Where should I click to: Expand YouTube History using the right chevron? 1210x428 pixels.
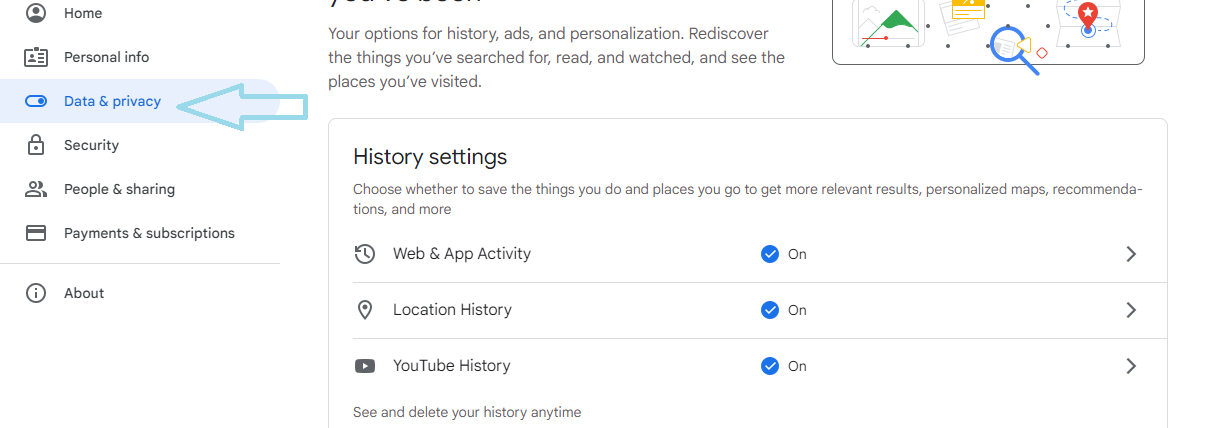click(1131, 366)
